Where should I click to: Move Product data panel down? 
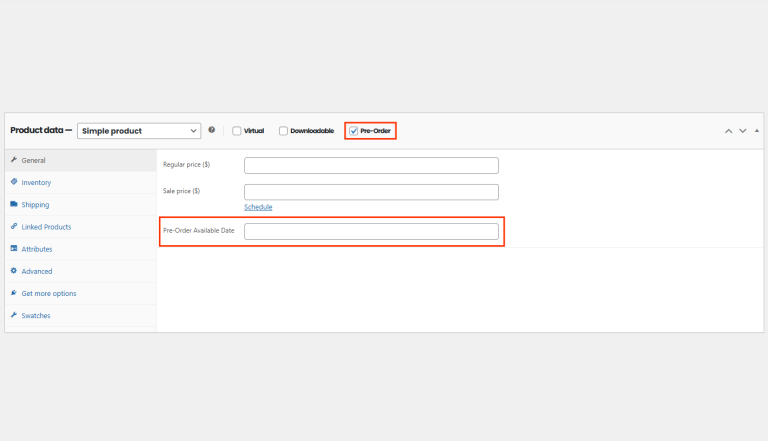pos(743,131)
